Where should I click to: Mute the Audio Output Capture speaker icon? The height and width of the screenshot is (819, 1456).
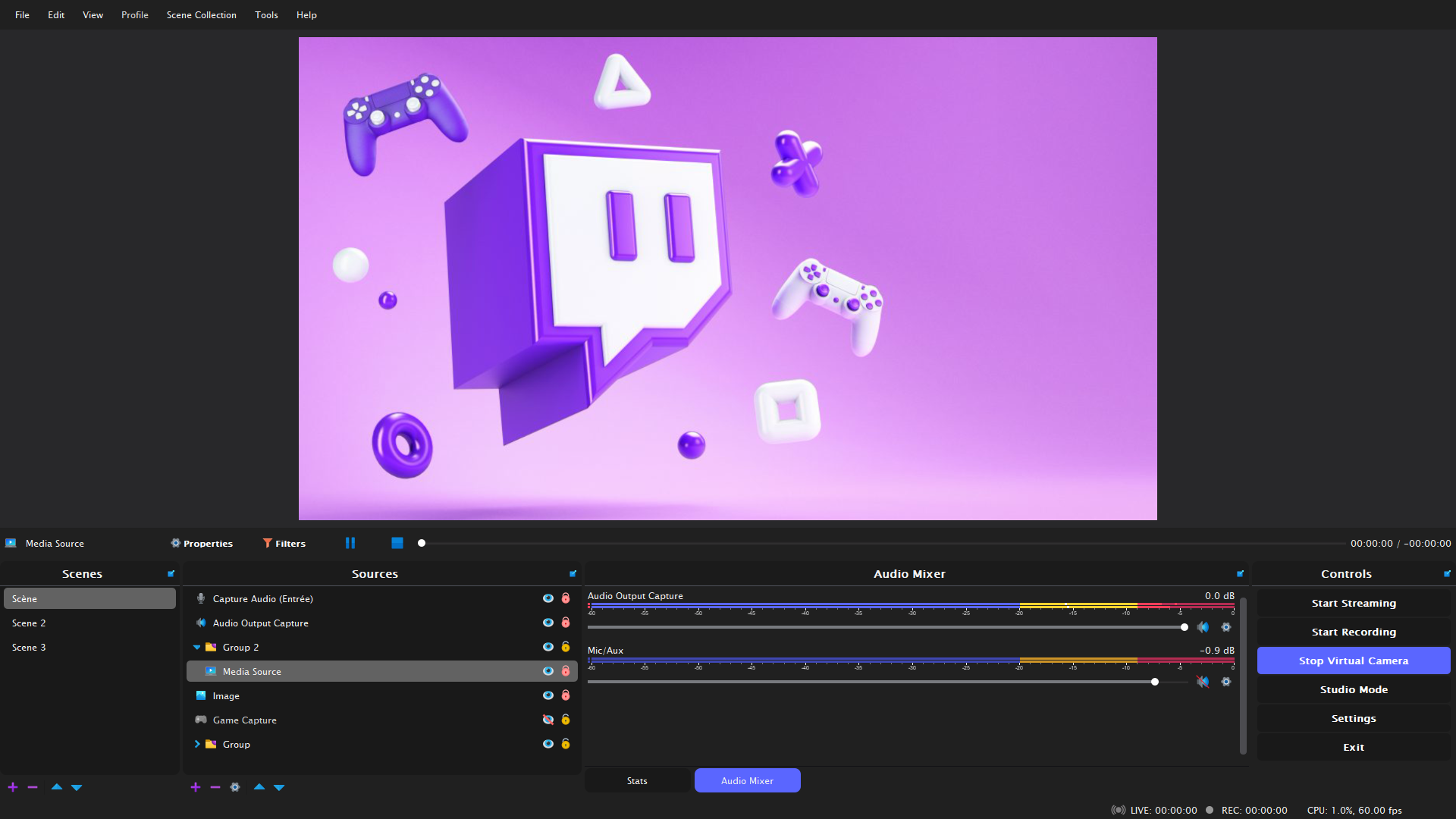[1203, 627]
